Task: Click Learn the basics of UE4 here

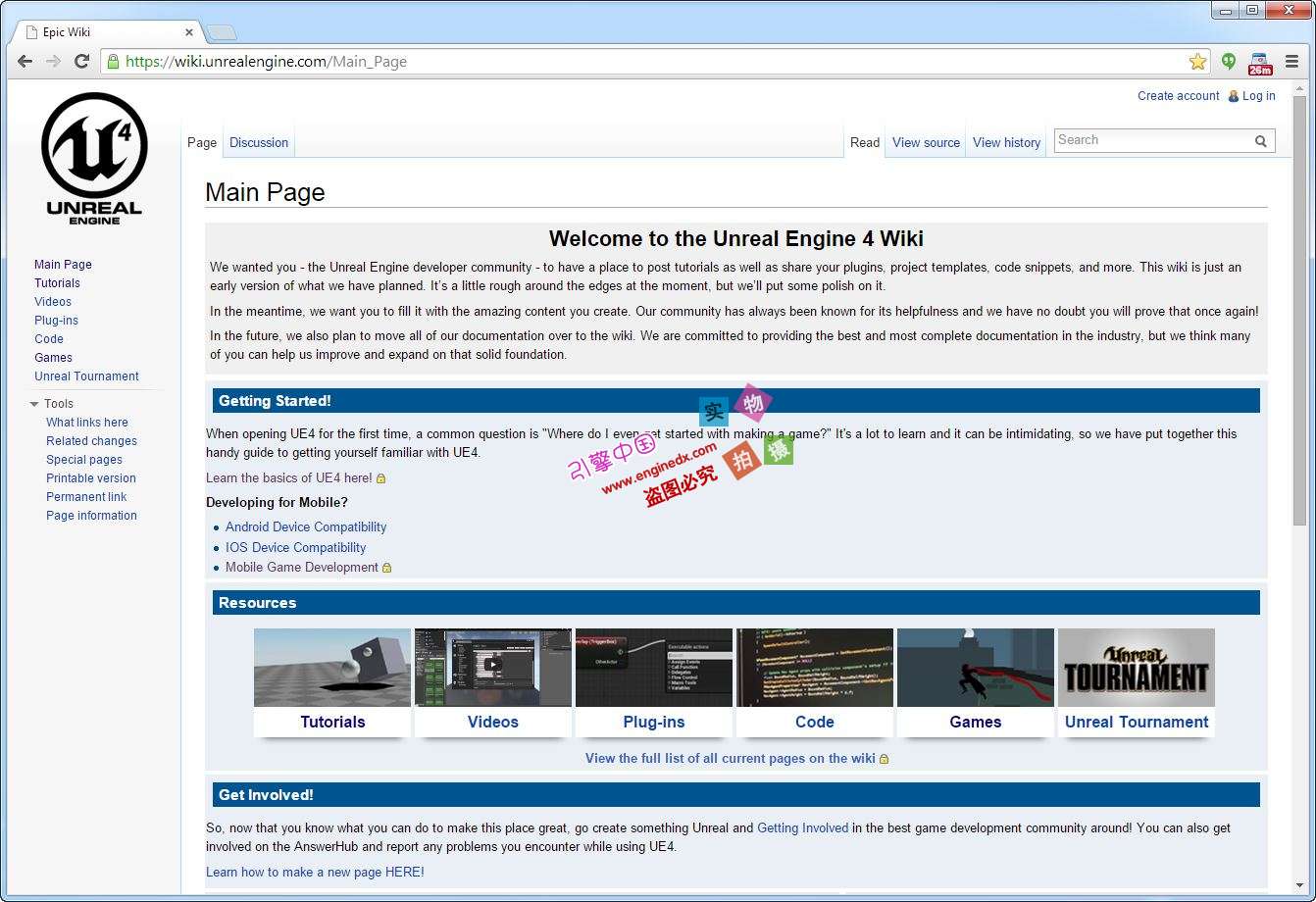Action: (x=289, y=478)
